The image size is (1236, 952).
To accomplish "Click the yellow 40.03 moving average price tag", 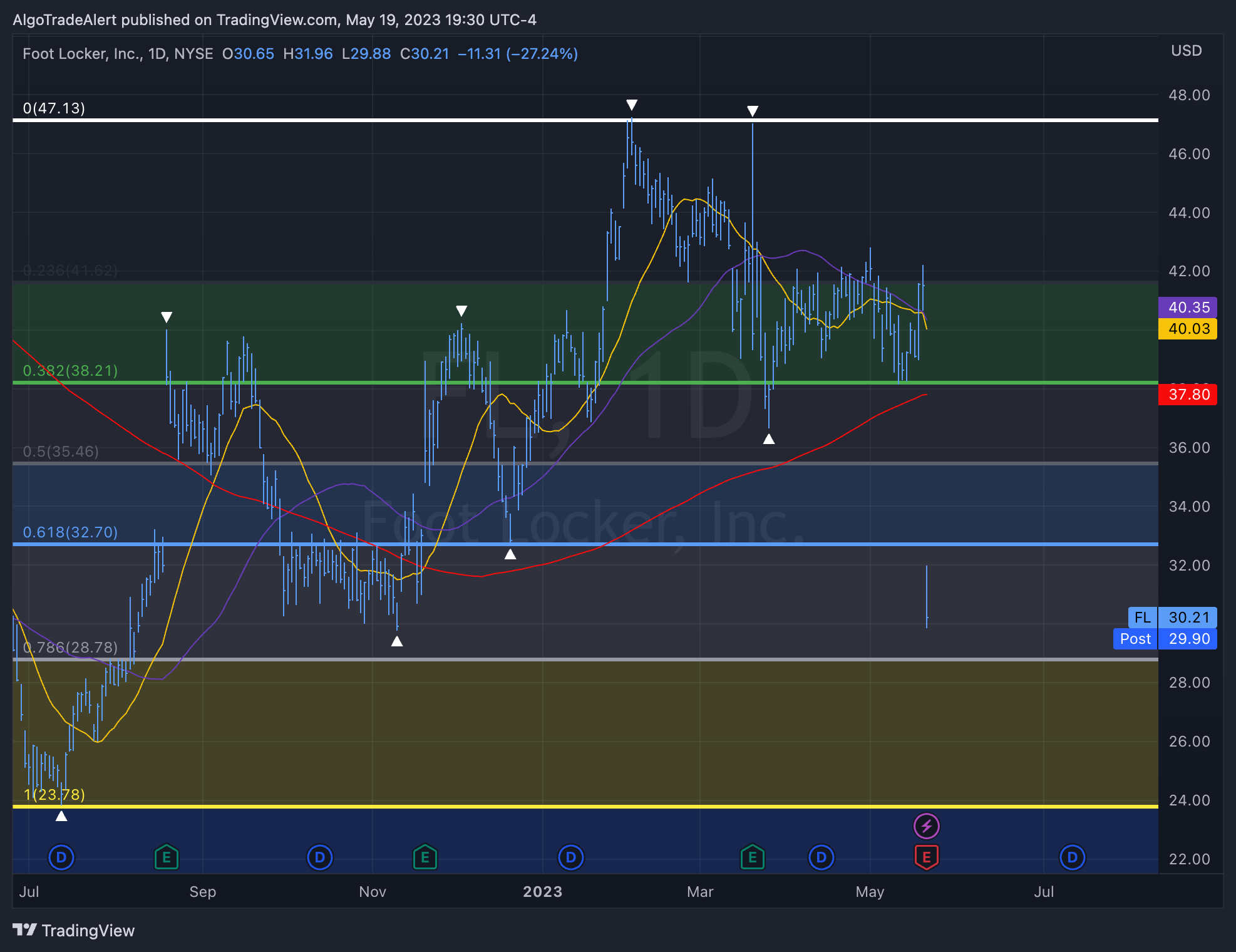I will click(1188, 328).
